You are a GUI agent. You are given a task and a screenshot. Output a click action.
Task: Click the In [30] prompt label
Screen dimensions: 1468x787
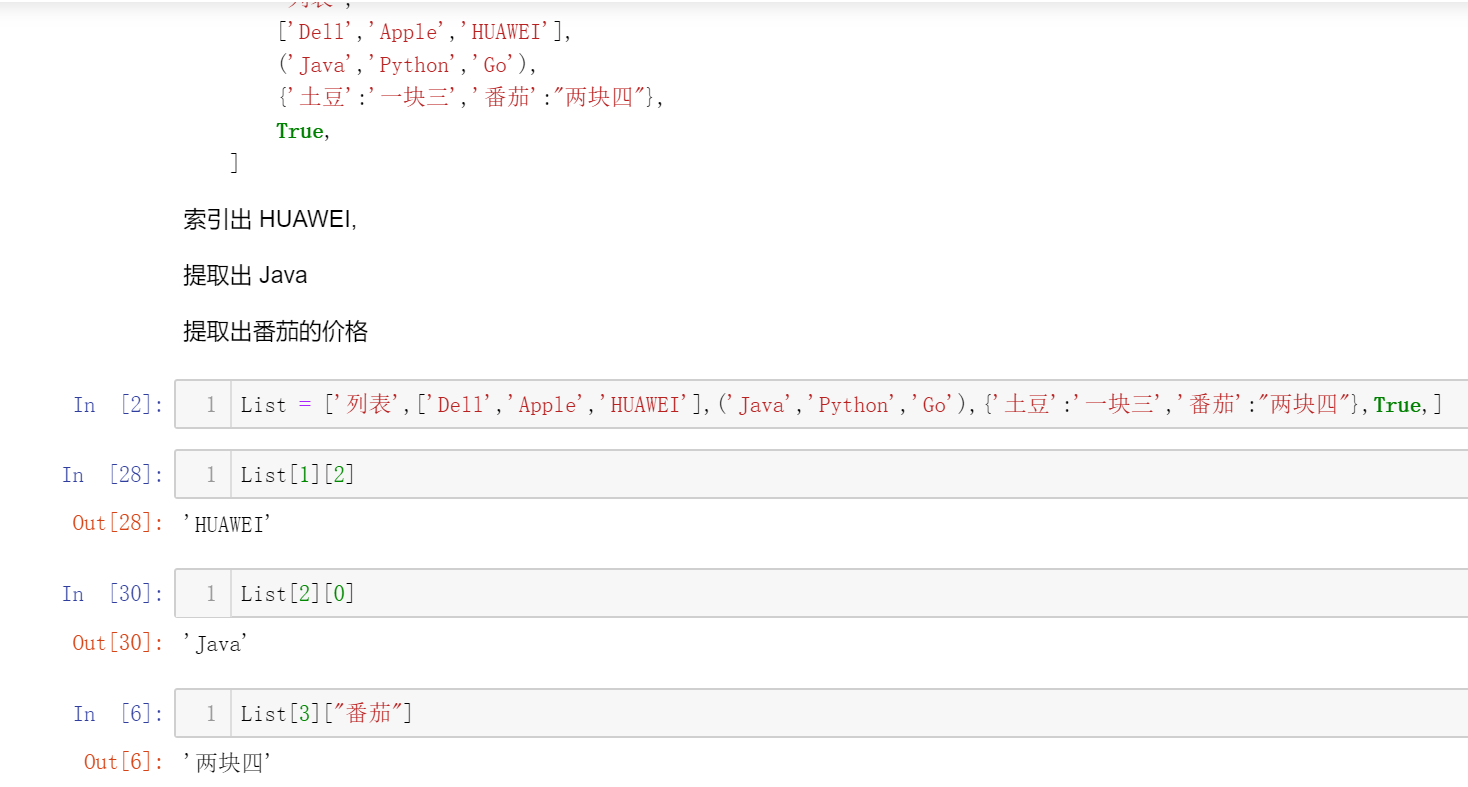(x=112, y=594)
